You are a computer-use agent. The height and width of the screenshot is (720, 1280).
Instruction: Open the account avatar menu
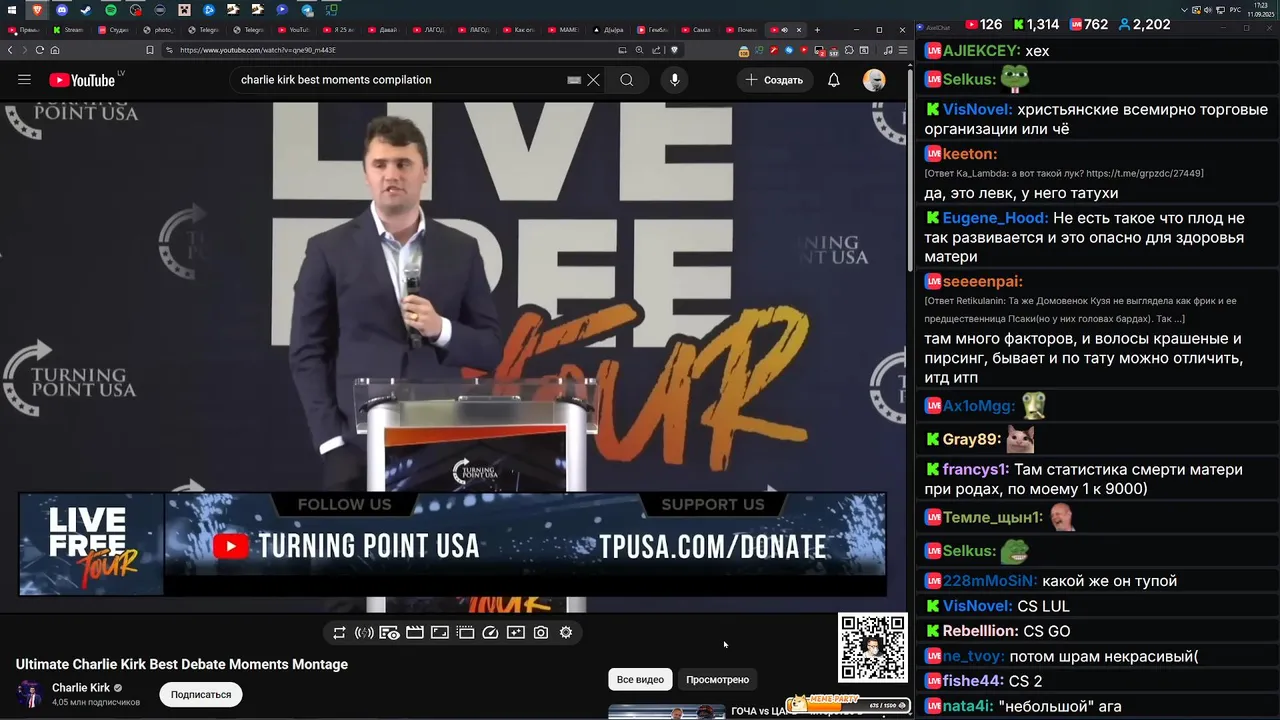pos(874,80)
